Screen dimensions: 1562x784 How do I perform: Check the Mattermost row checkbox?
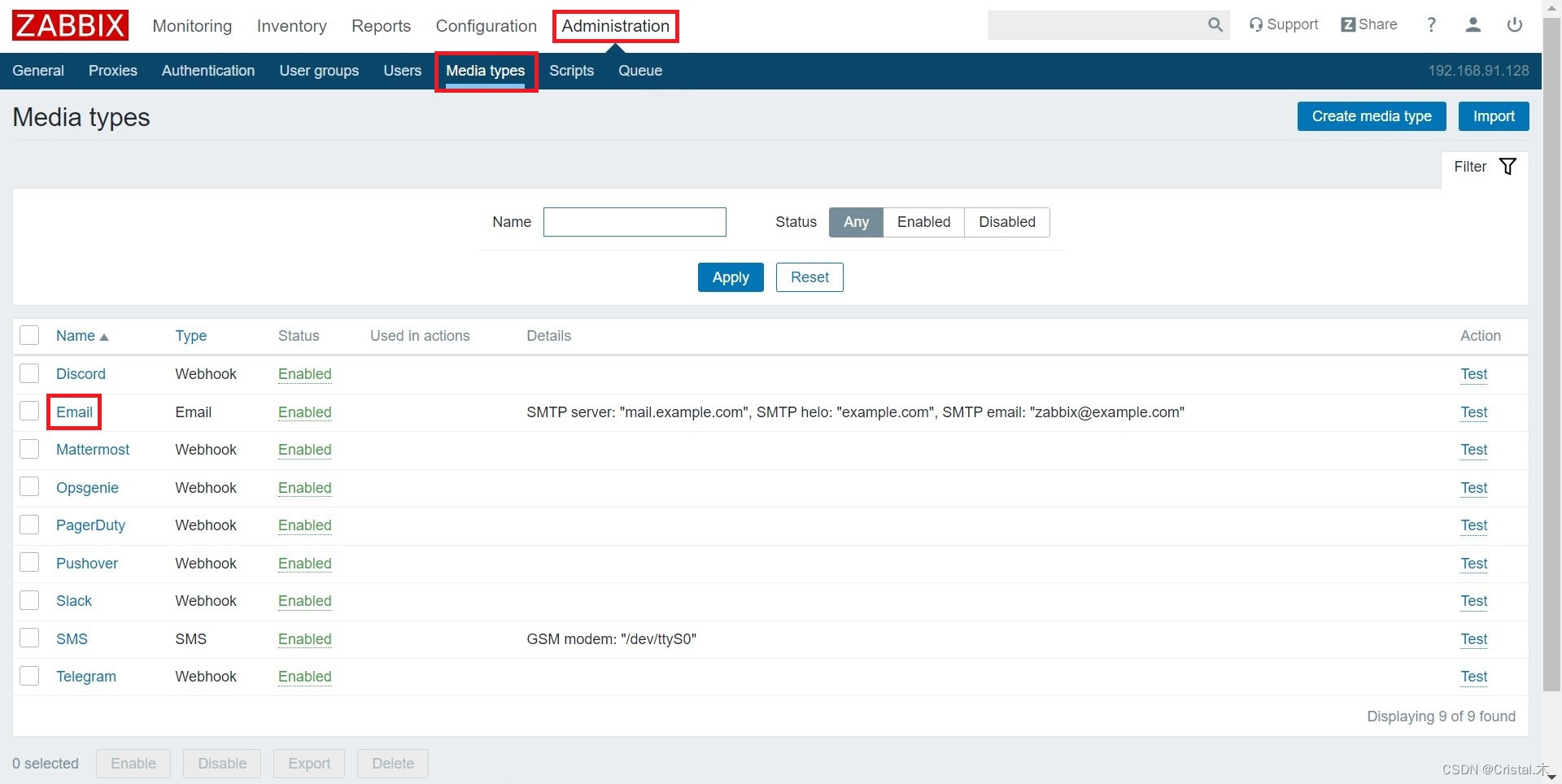click(x=29, y=449)
